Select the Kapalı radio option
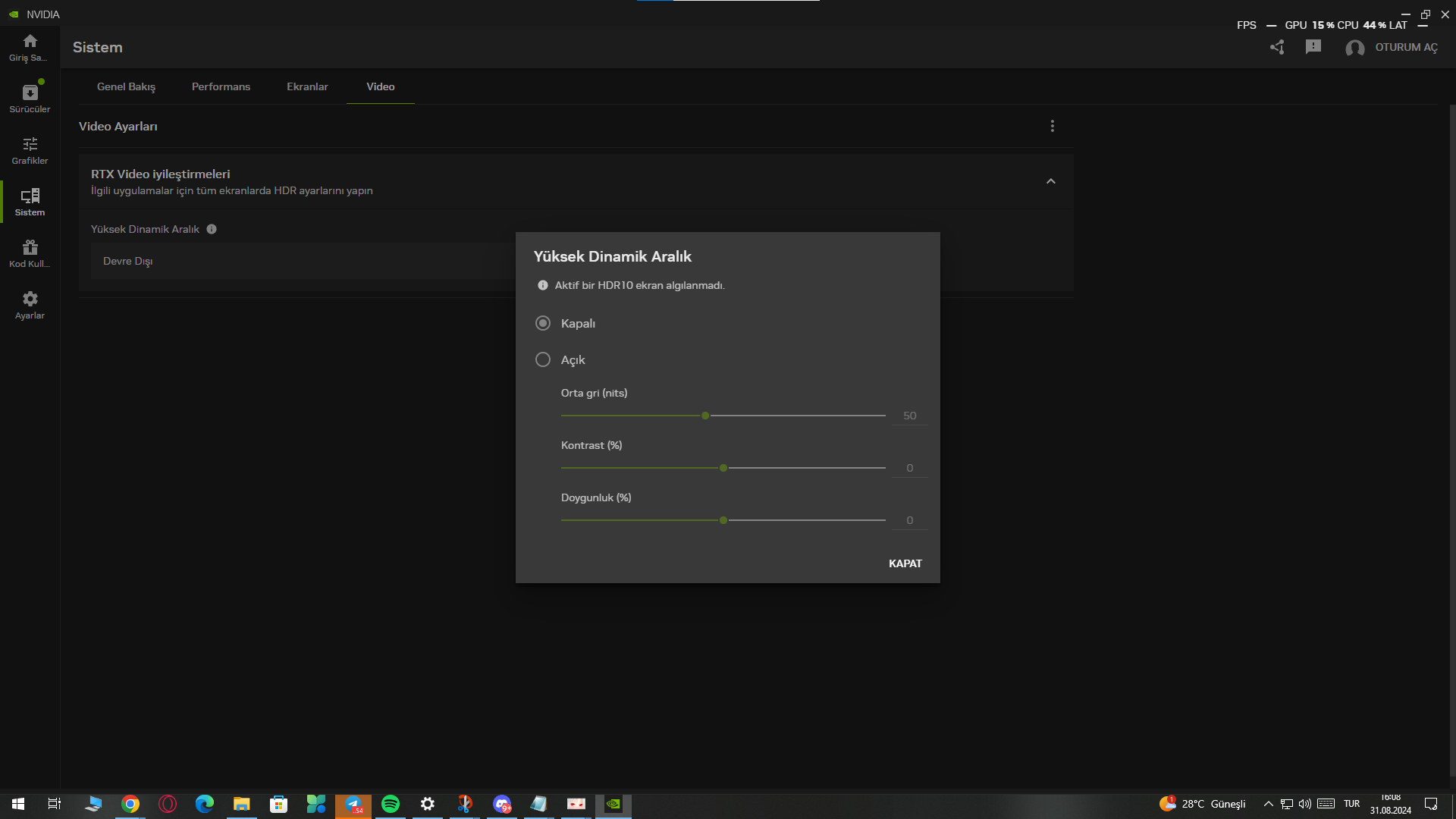1456x819 pixels. (543, 323)
